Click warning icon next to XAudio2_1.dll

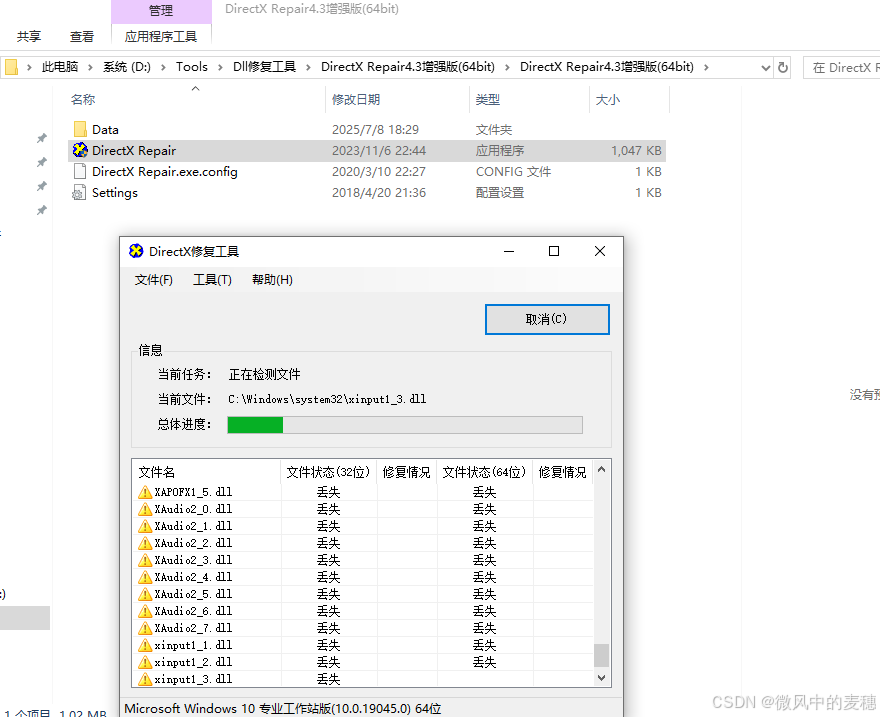145,526
